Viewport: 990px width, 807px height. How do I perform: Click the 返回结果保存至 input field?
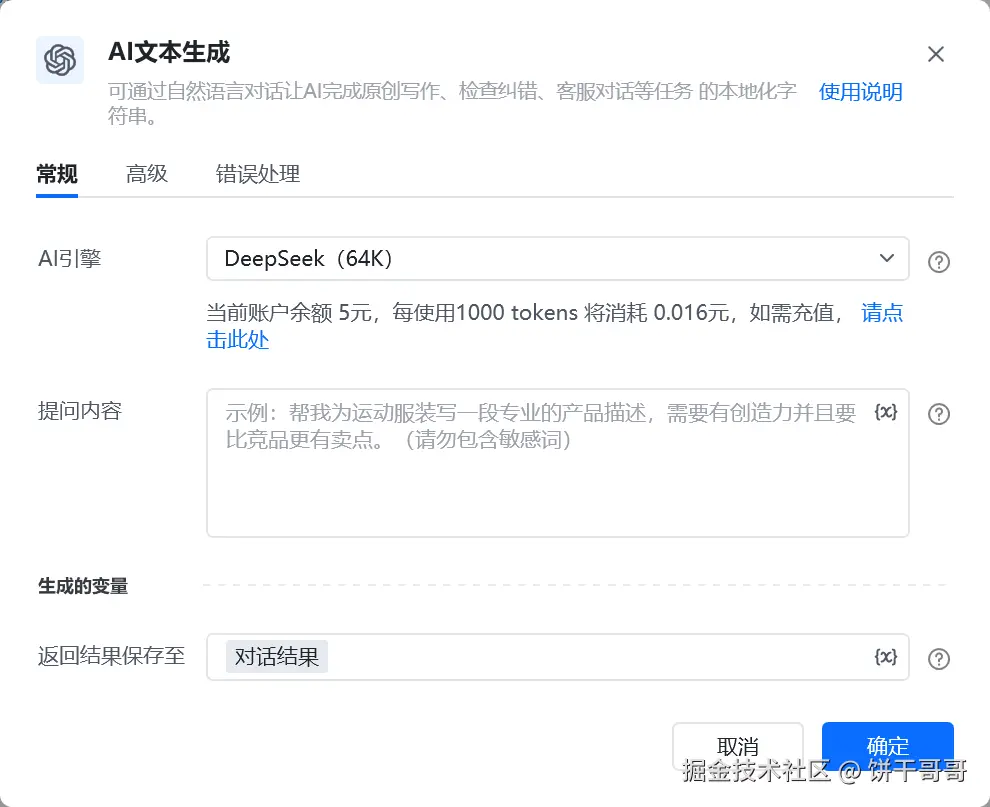click(x=558, y=657)
